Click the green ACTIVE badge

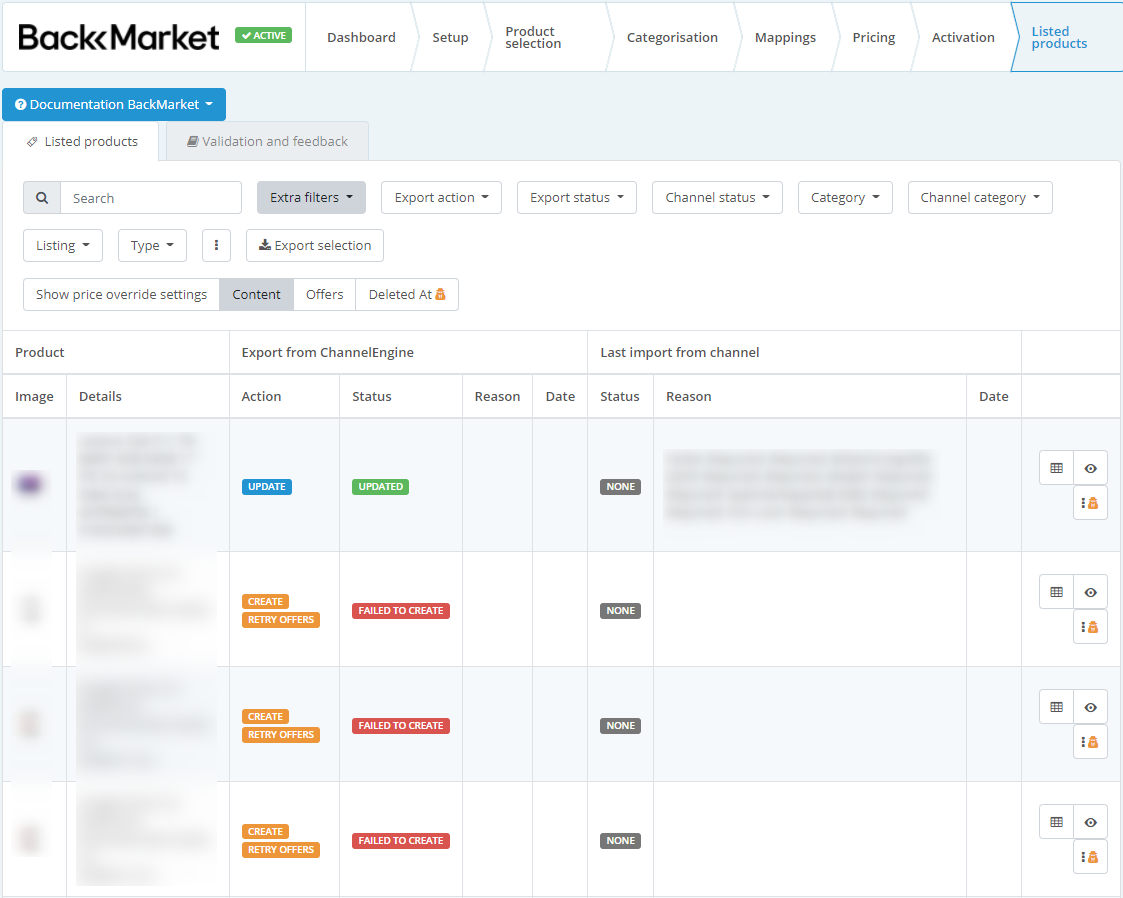click(x=262, y=36)
